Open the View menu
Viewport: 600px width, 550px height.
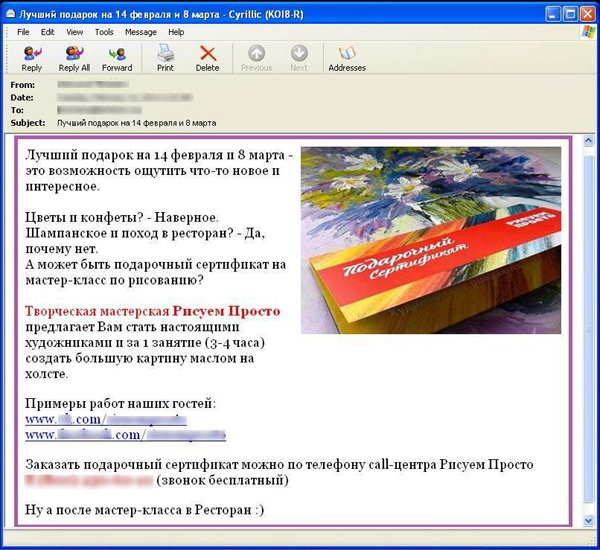74,32
